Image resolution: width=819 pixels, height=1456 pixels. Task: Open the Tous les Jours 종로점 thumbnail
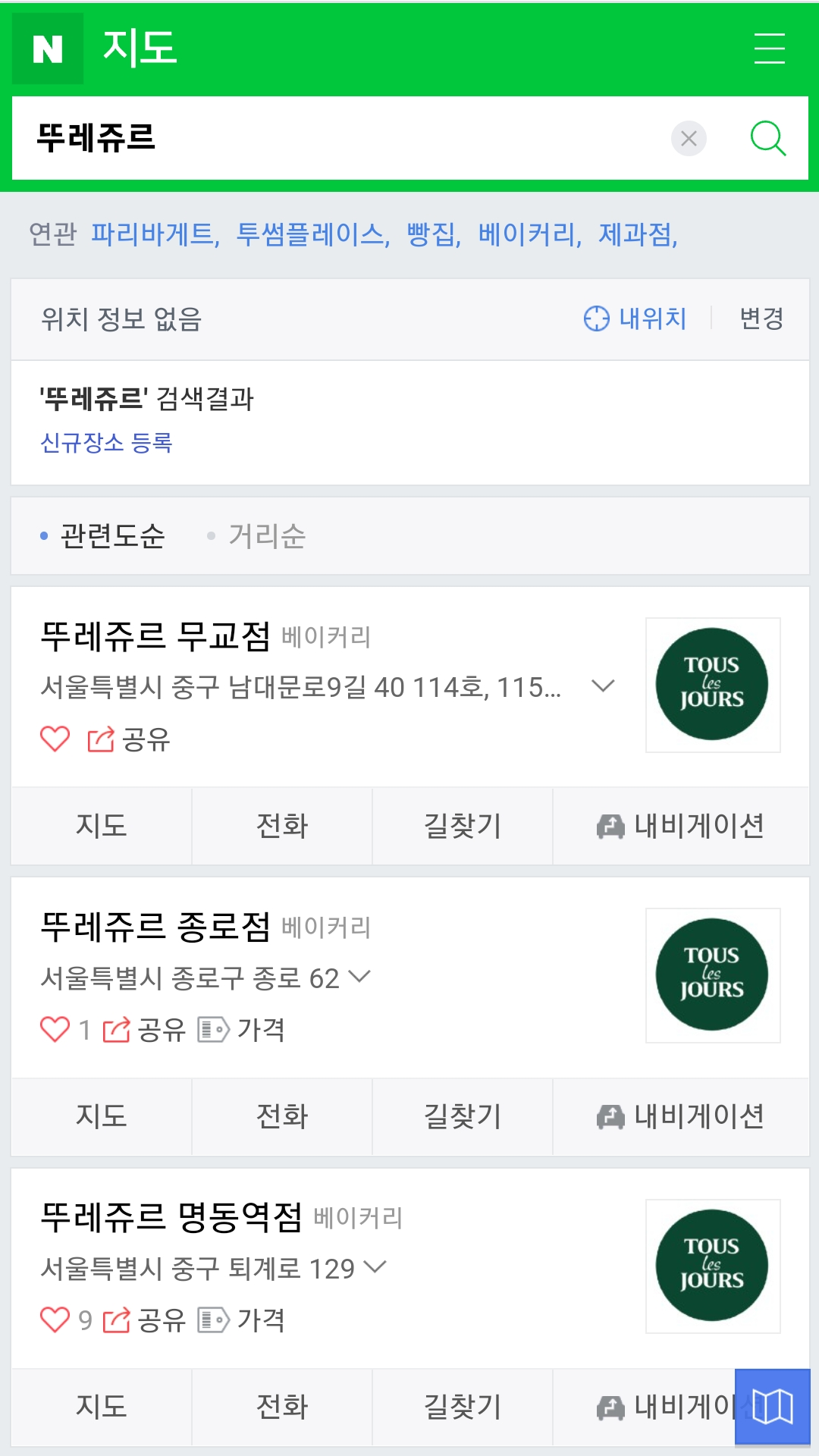(x=712, y=975)
